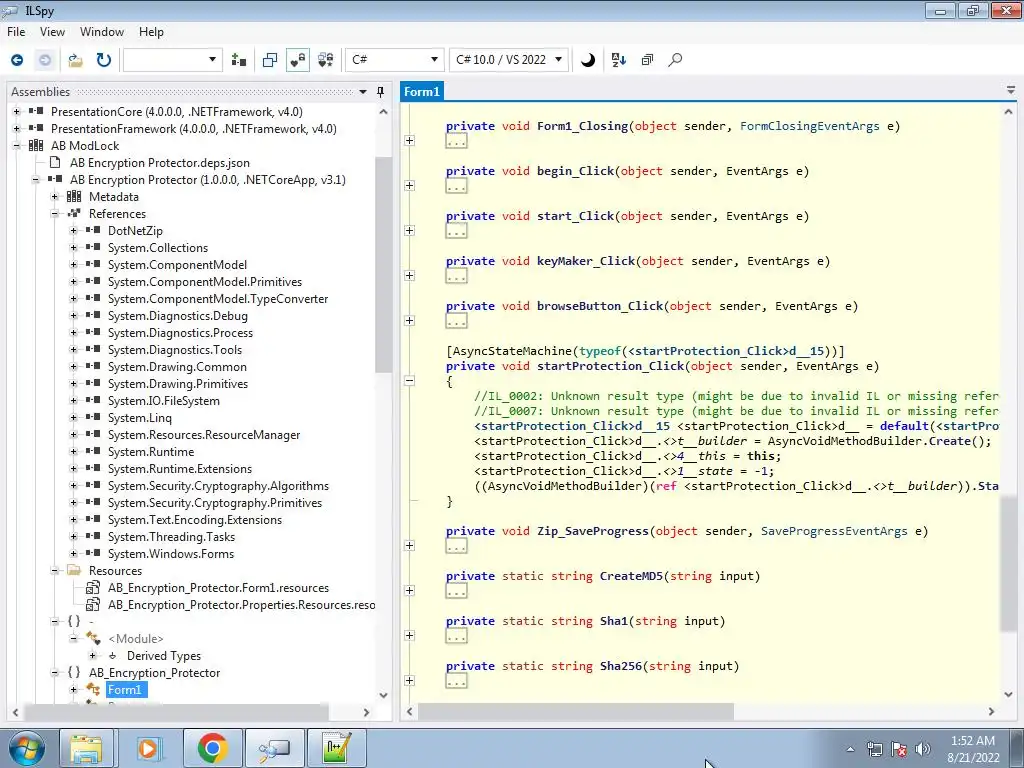Select AB_Encryption_Protector.Form1.resources item
Viewport: 1024px width, 768px height.
coord(218,588)
